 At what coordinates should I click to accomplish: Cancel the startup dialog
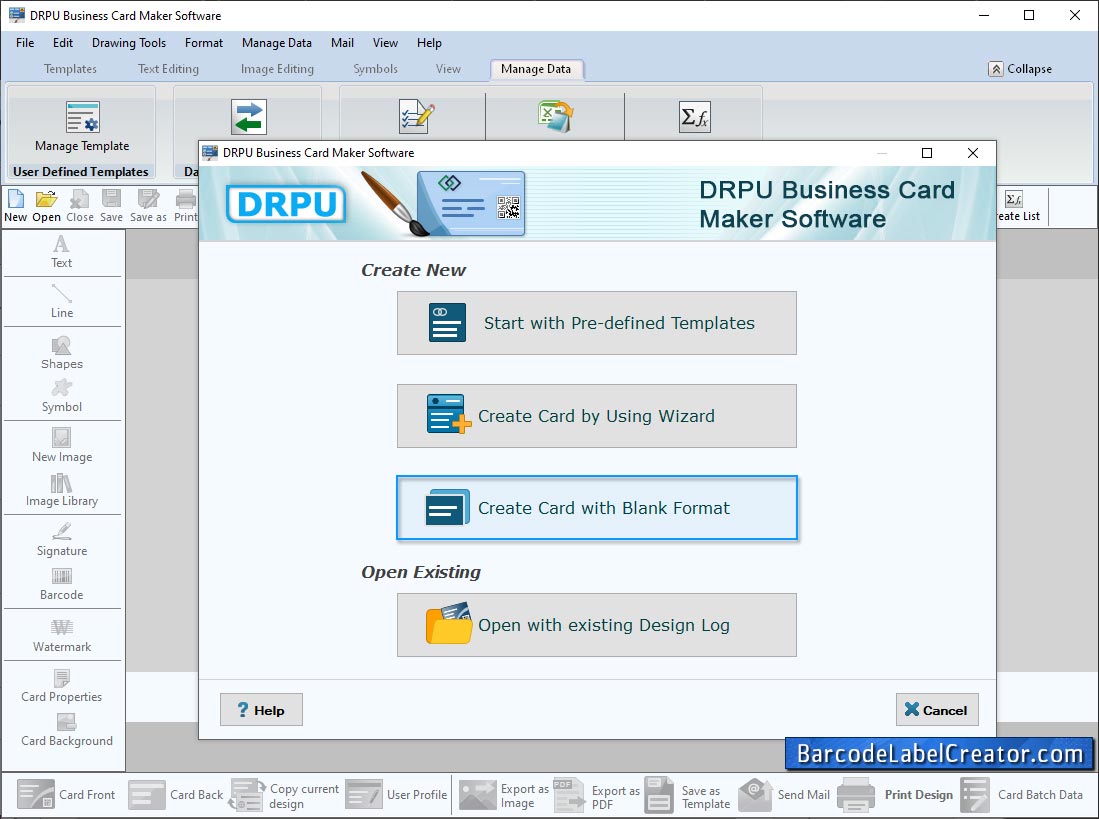click(937, 710)
